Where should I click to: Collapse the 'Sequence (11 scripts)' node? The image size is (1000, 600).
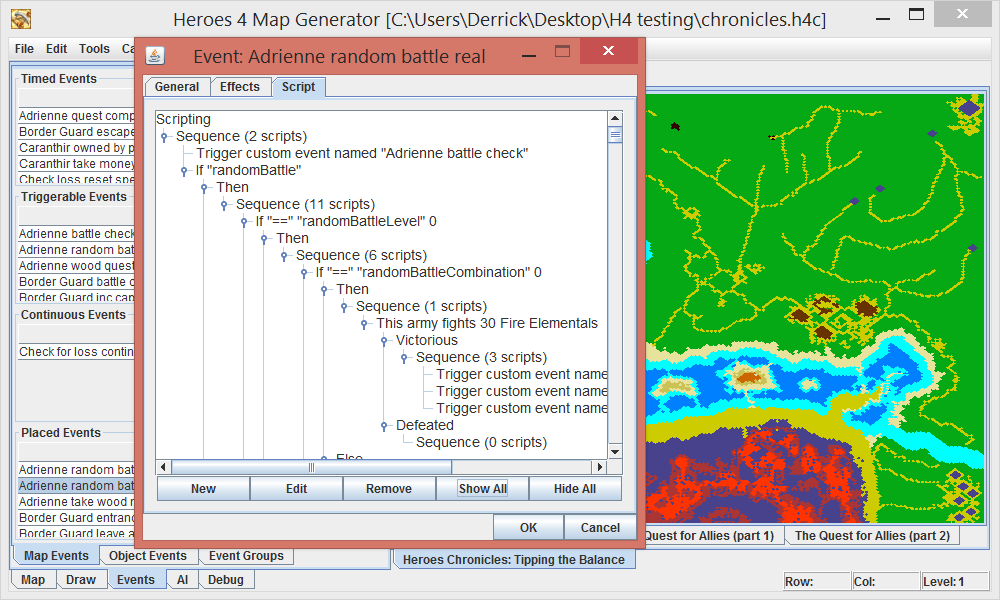tap(224, 205)
